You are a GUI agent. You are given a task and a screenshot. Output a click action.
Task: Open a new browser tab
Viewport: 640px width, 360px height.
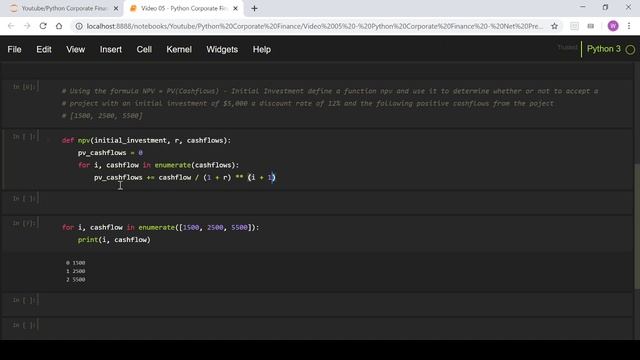tap(254, 8)
